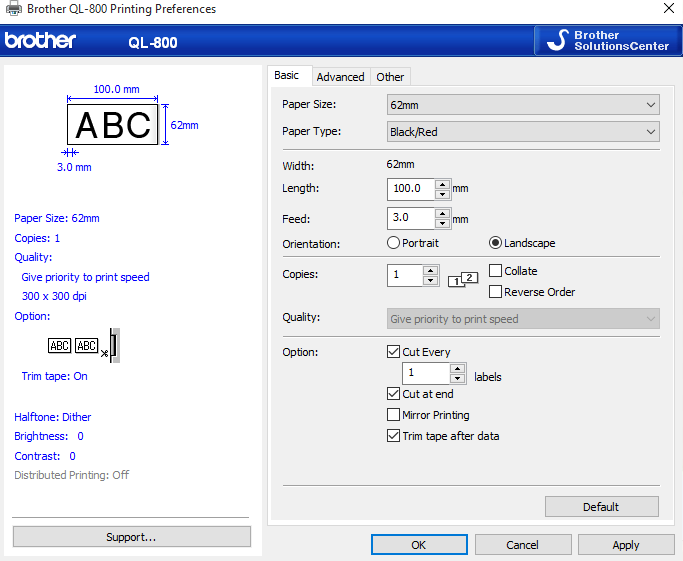Click the cut tape option illustration

[85, 345]
